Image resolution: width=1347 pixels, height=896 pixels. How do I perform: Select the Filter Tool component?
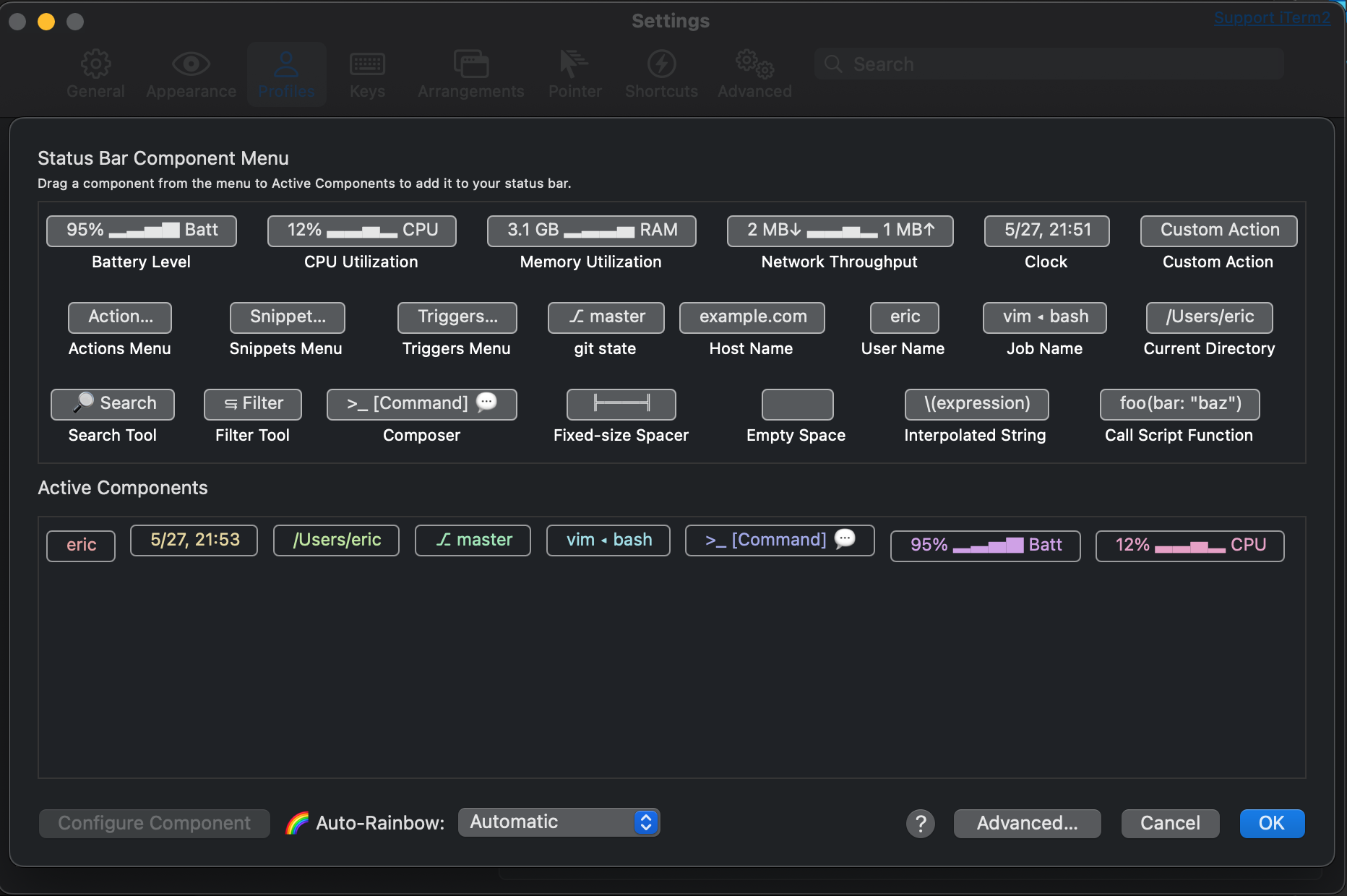point(252,404)
